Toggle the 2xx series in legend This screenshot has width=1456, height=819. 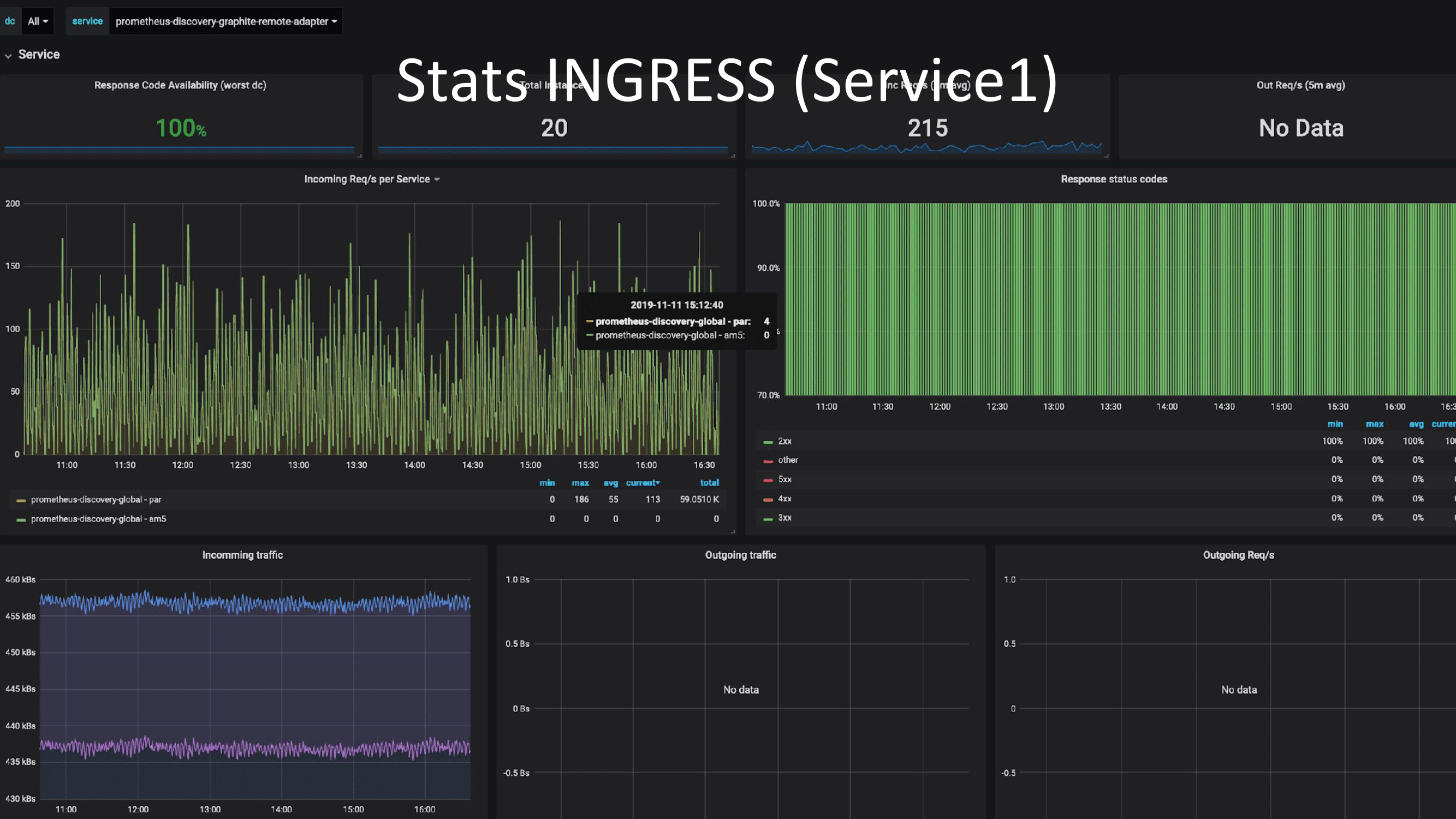(785, 441)
